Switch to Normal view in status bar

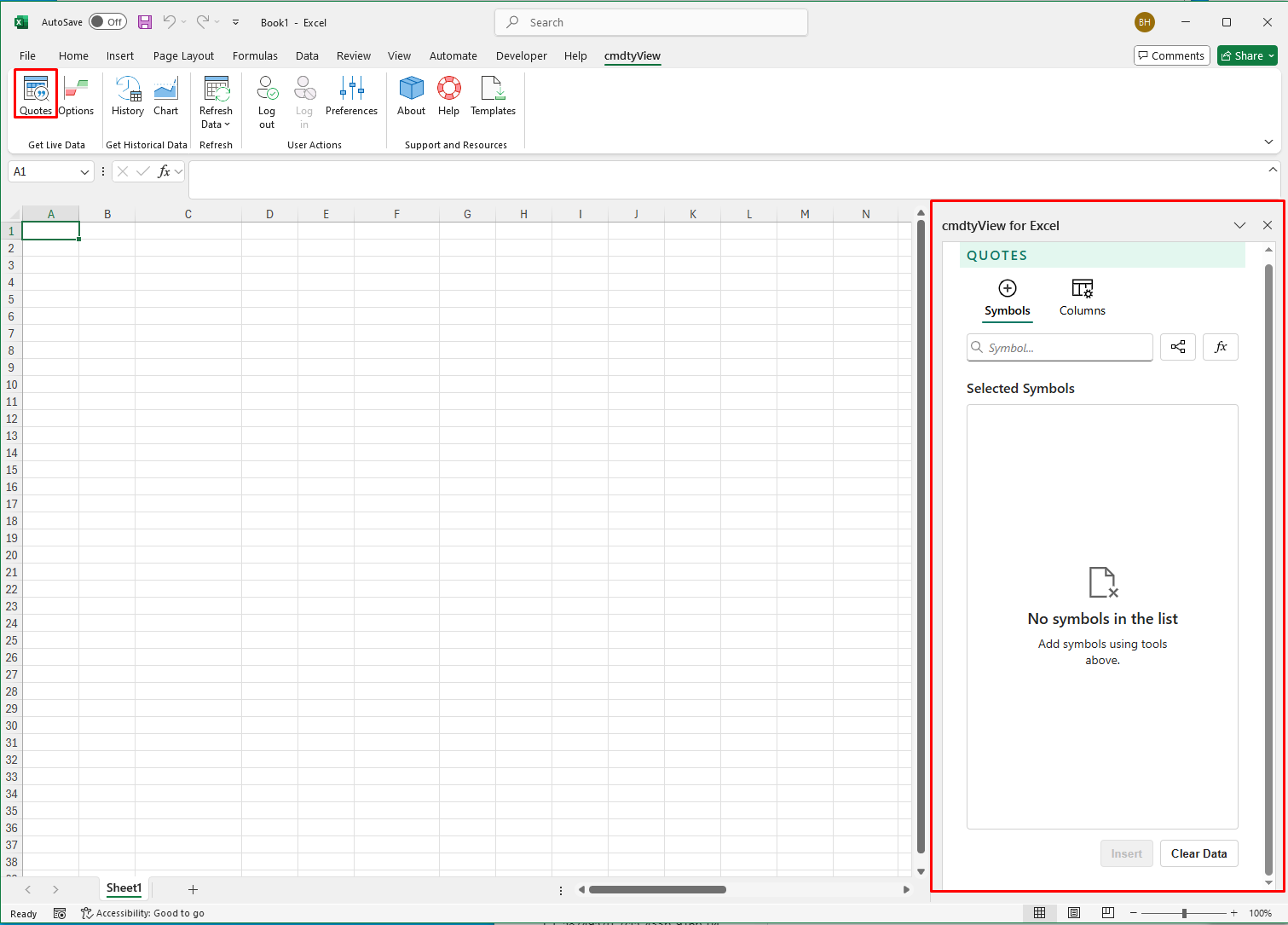[1040, 913]
